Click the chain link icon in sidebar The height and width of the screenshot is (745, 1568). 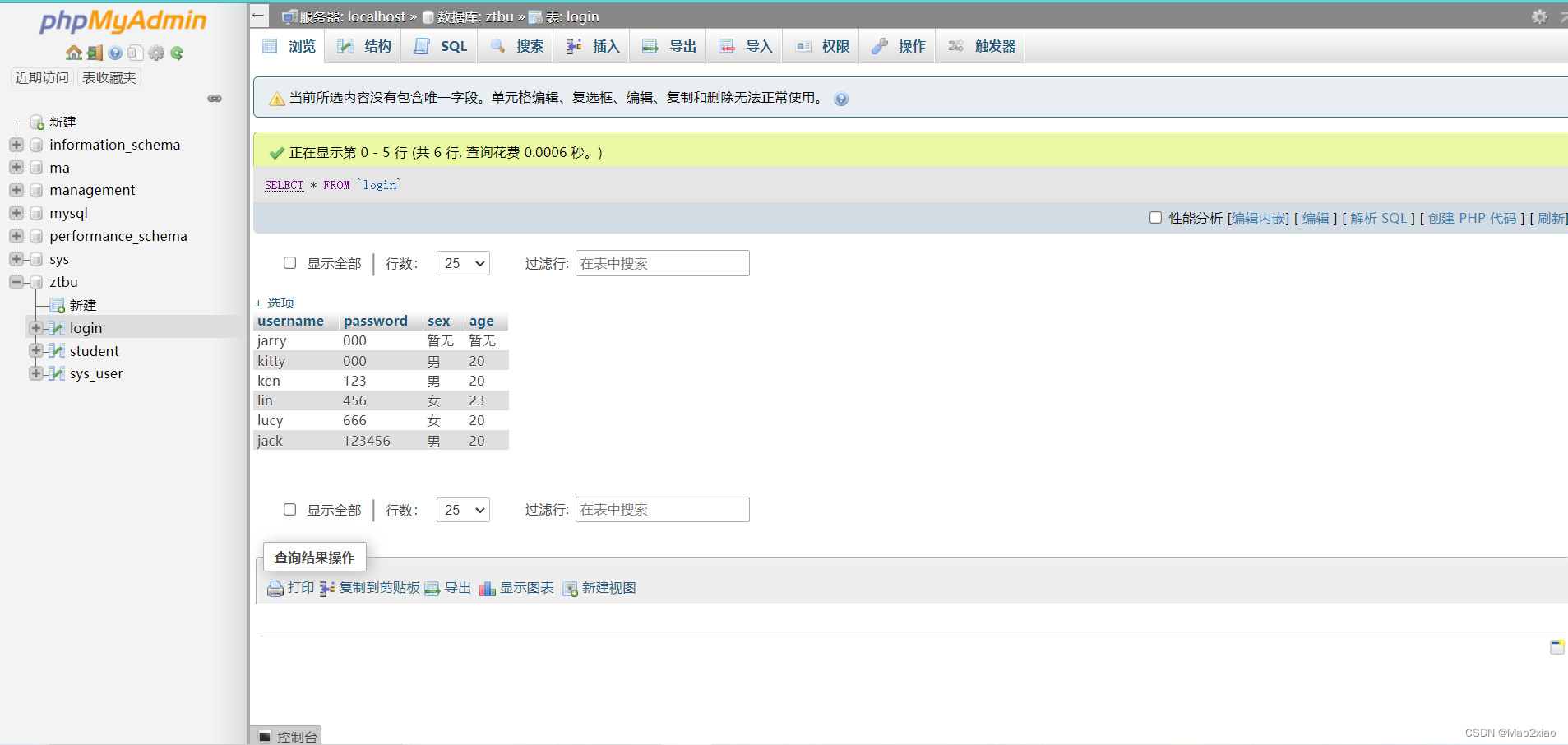(x=215, y=98)
